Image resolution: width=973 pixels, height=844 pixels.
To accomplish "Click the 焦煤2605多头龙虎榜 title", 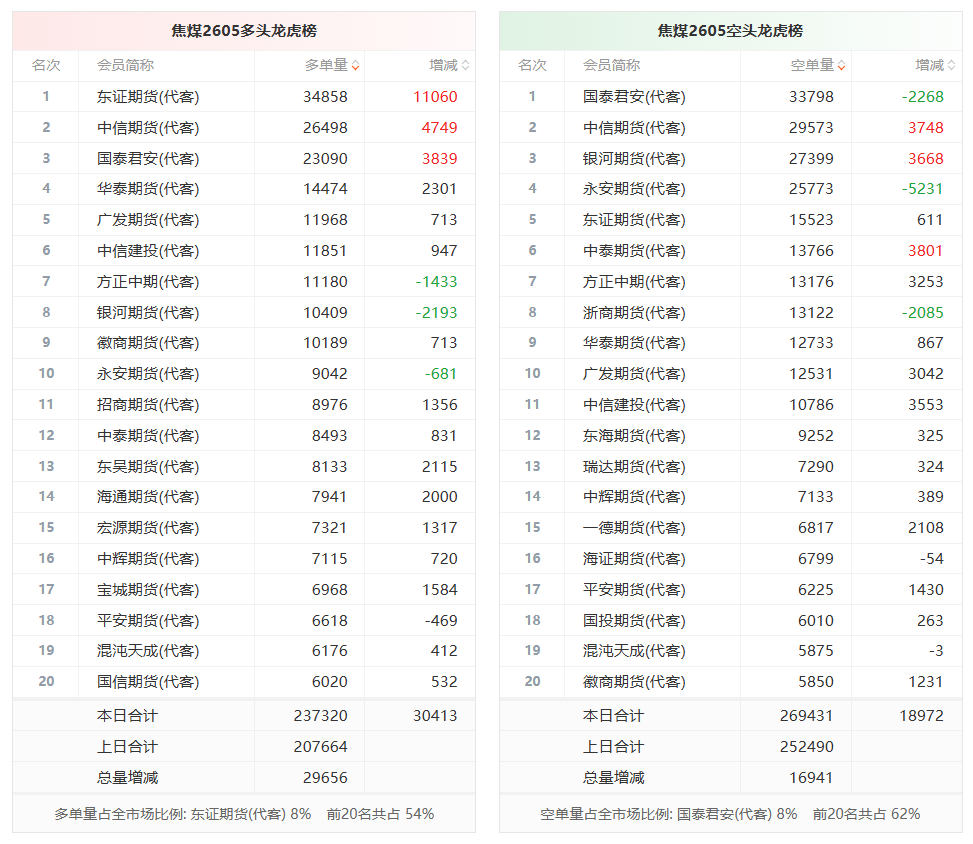I will pyautogui.click(x=244, y=31).
